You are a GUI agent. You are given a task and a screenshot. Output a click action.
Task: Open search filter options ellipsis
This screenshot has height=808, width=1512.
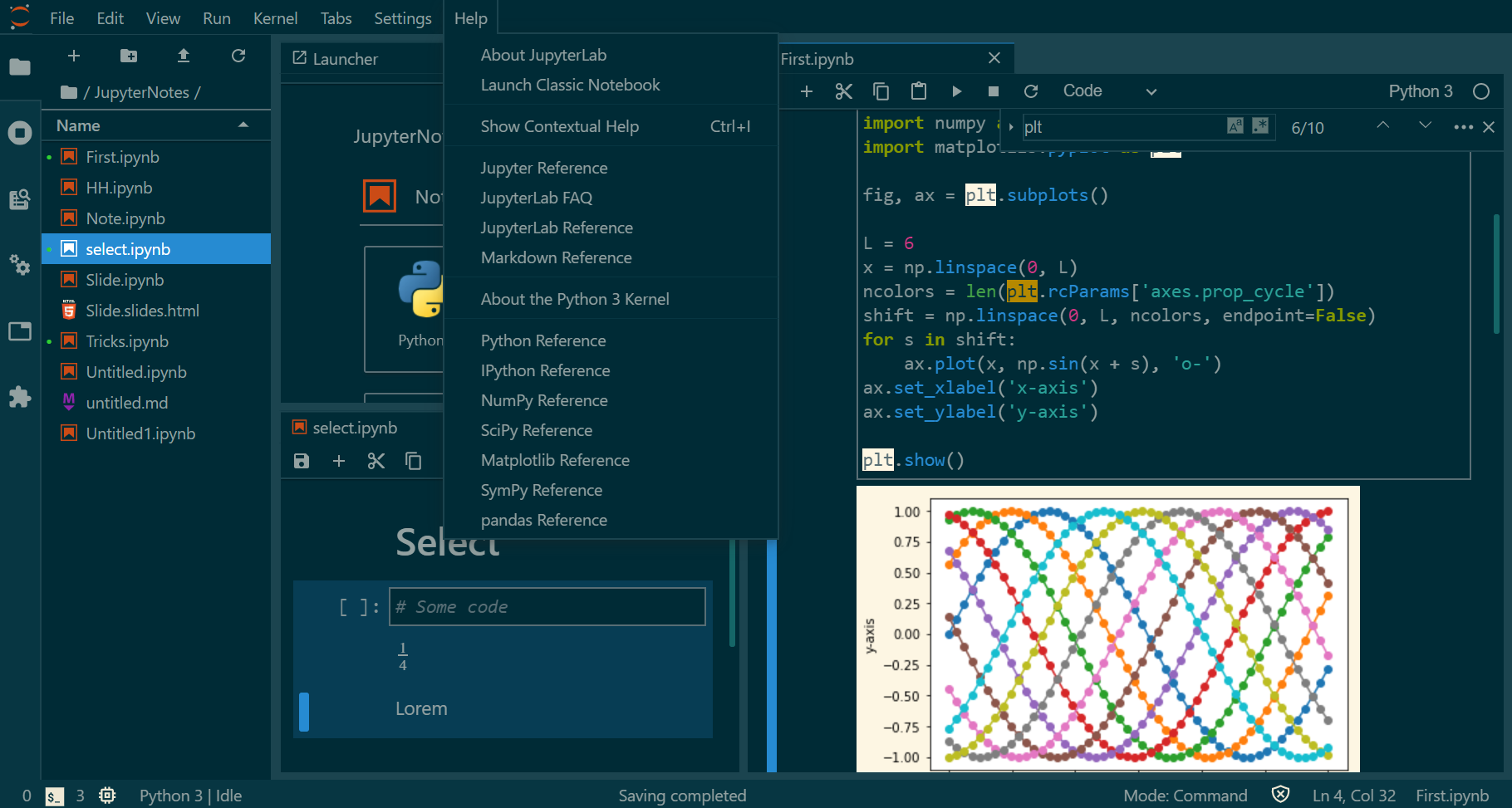[1464, 127]
